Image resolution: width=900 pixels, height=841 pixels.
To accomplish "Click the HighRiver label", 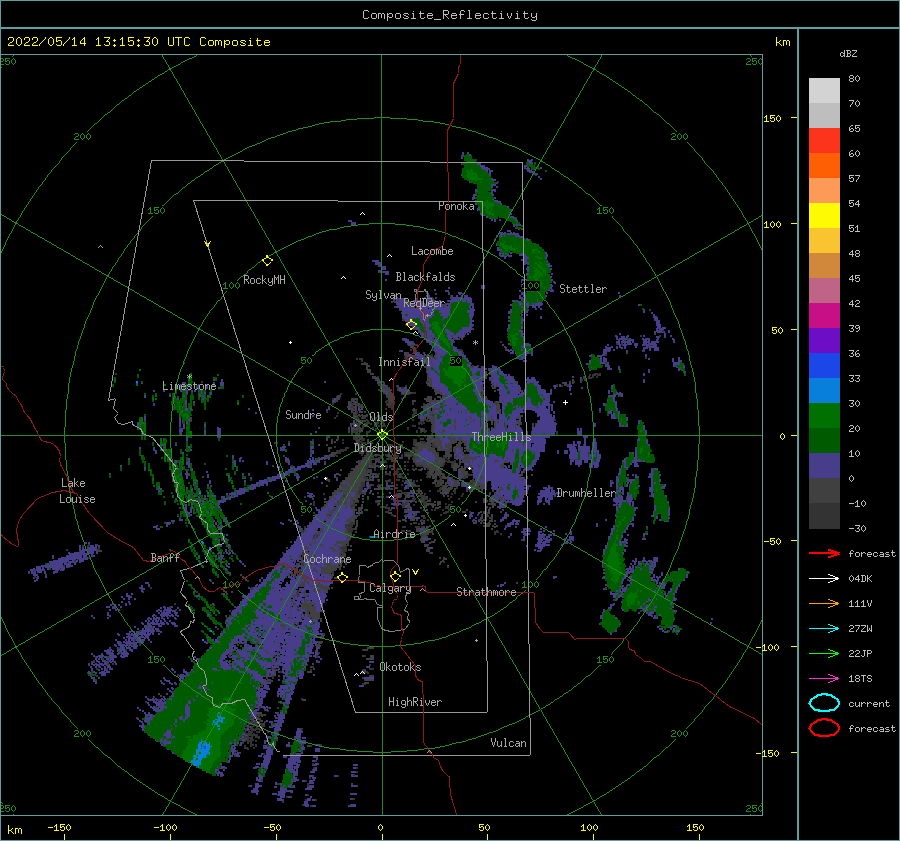I will click(x=415, y=702).
